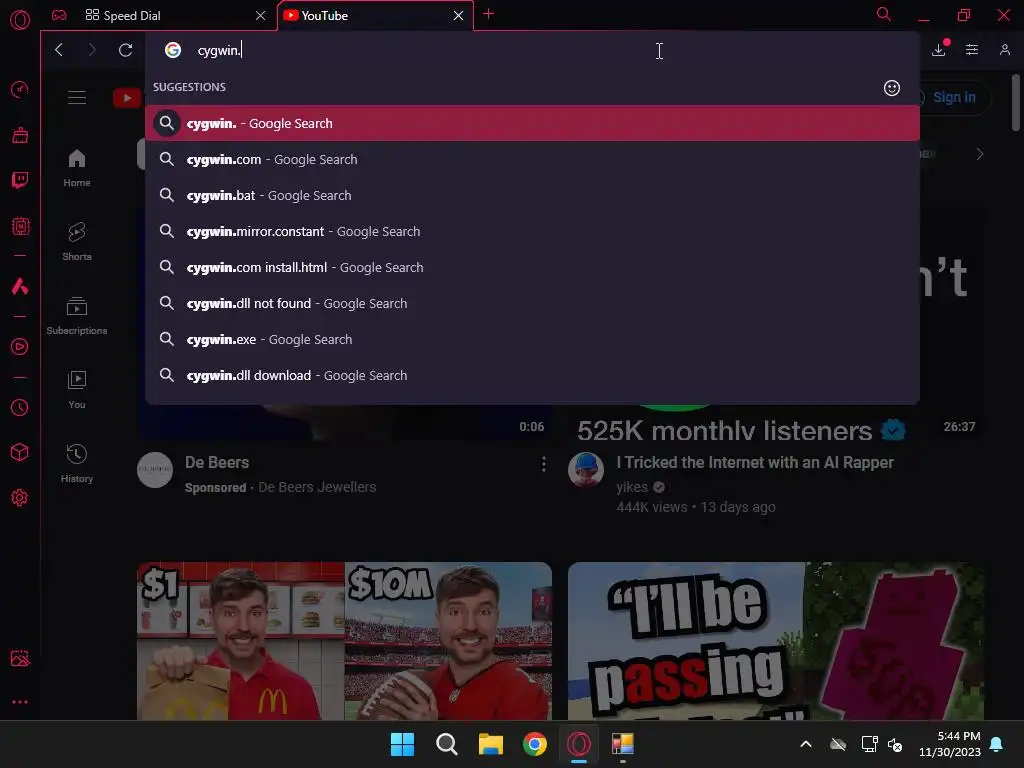Open GX Cleaner icon in sidebar
1024x768 pixels.
20,135
